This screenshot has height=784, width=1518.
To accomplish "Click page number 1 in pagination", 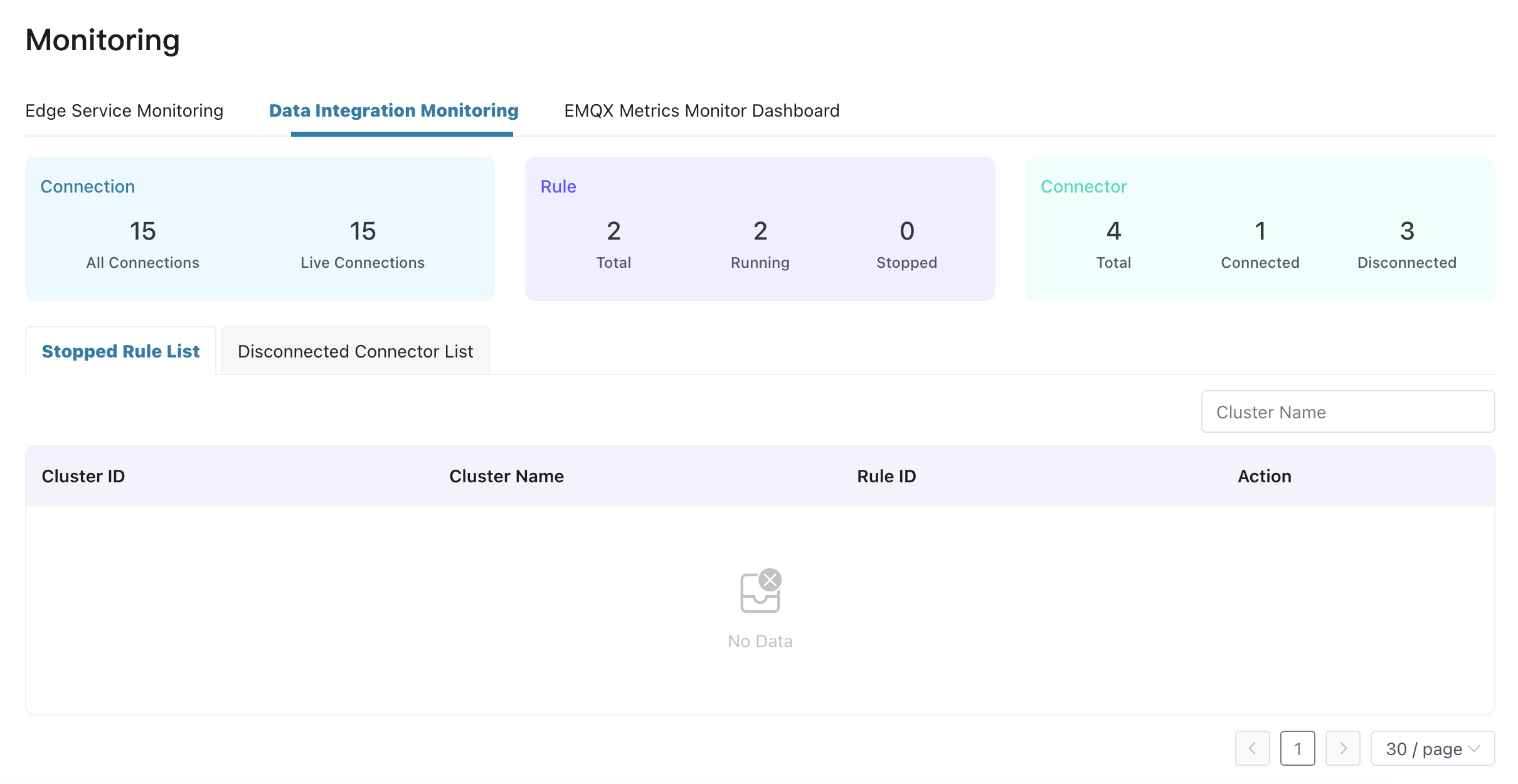I will point(1297,748).
